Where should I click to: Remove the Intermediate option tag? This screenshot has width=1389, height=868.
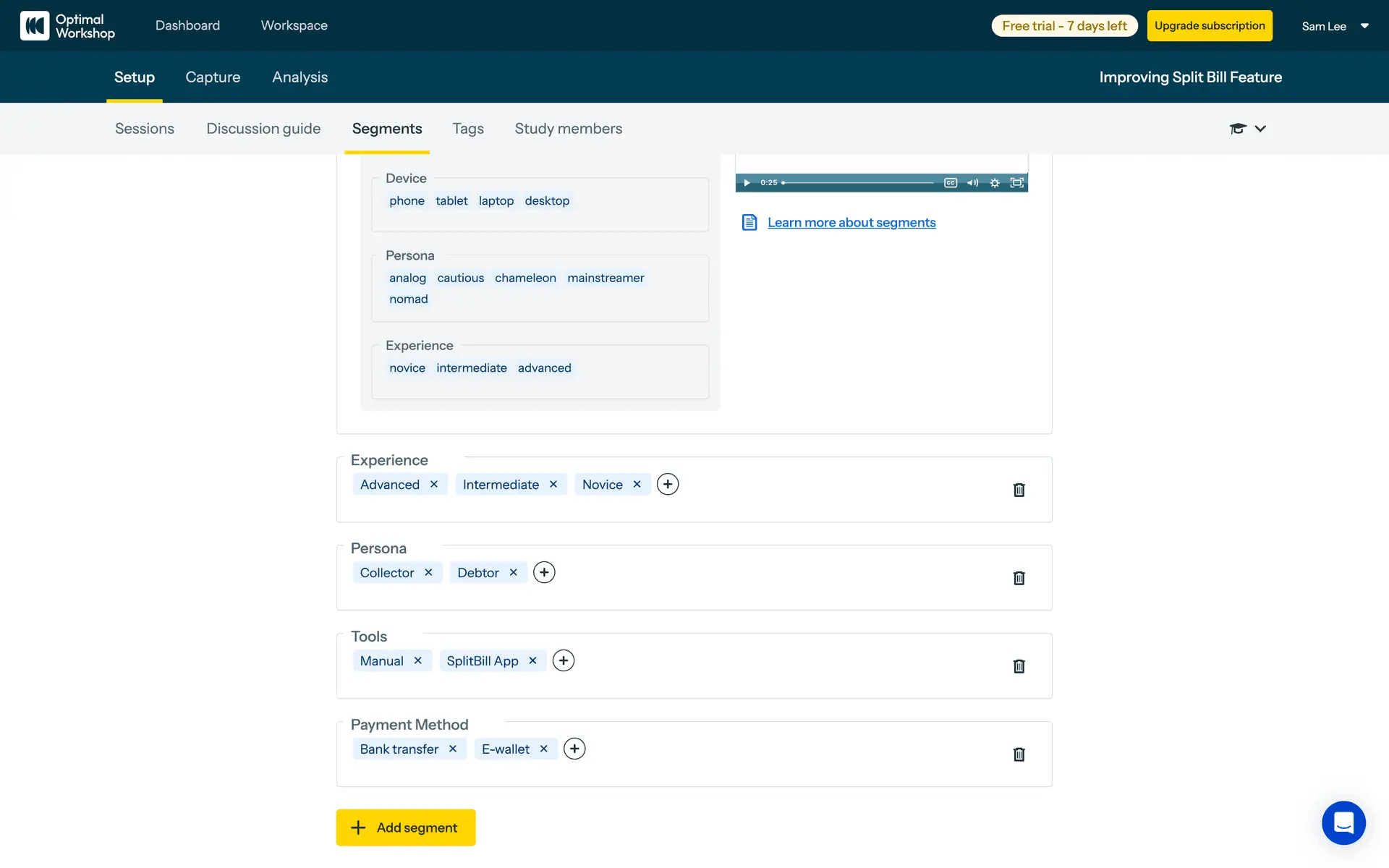[x=553, y=484]
